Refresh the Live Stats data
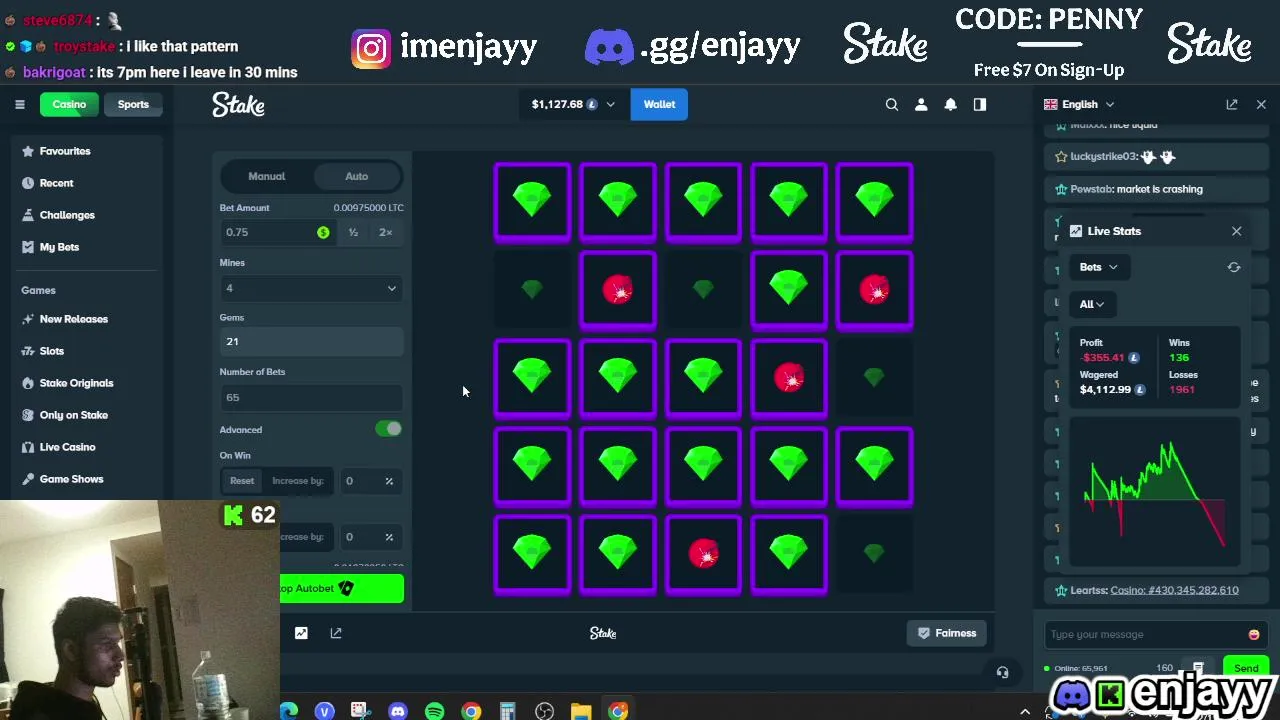The image size is (1280, 720). click(1234, 267)
